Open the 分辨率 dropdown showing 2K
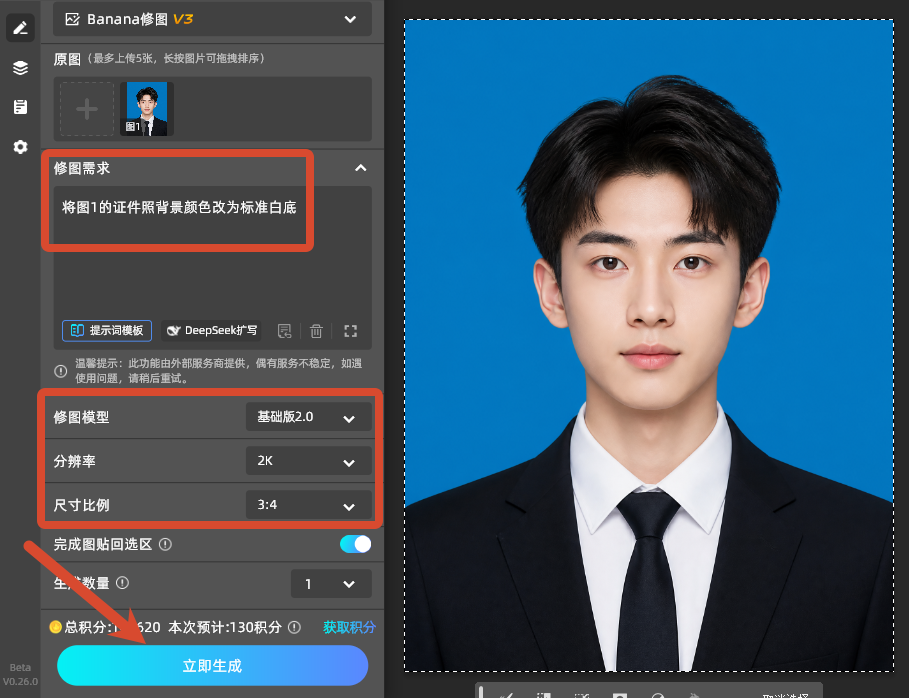The width and height of the screenshot is (909, 698). click(308, 461)
